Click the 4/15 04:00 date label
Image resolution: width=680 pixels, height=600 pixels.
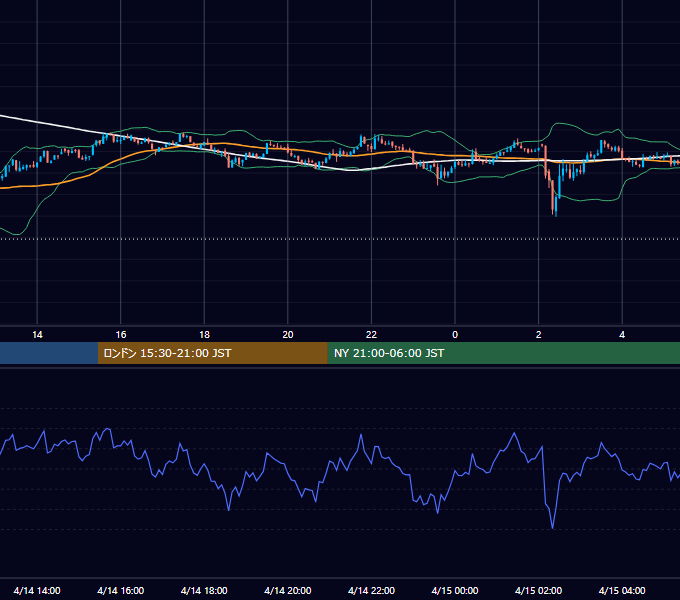click(x=622, y=590)
